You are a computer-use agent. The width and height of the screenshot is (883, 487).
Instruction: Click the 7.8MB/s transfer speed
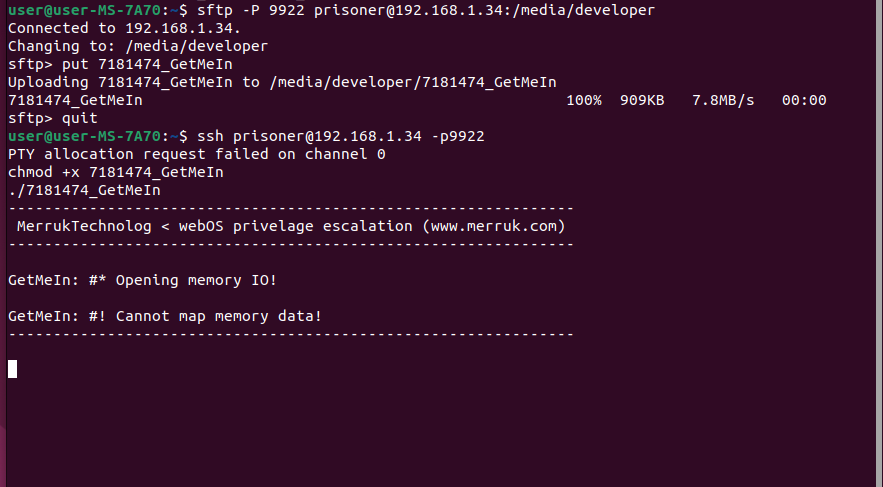point(723,100)
